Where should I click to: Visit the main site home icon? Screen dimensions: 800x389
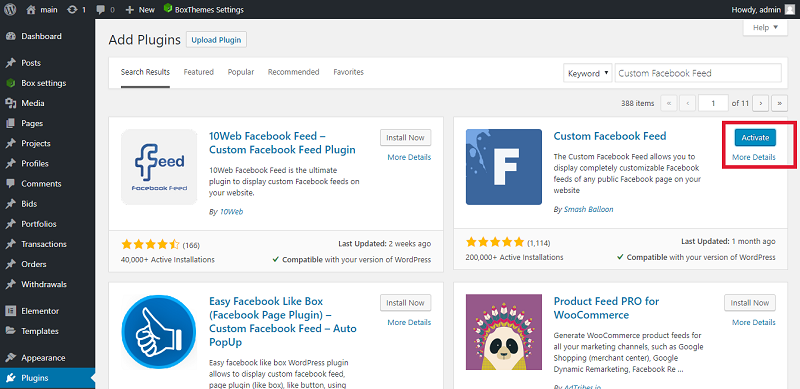(x=31, y=9)
